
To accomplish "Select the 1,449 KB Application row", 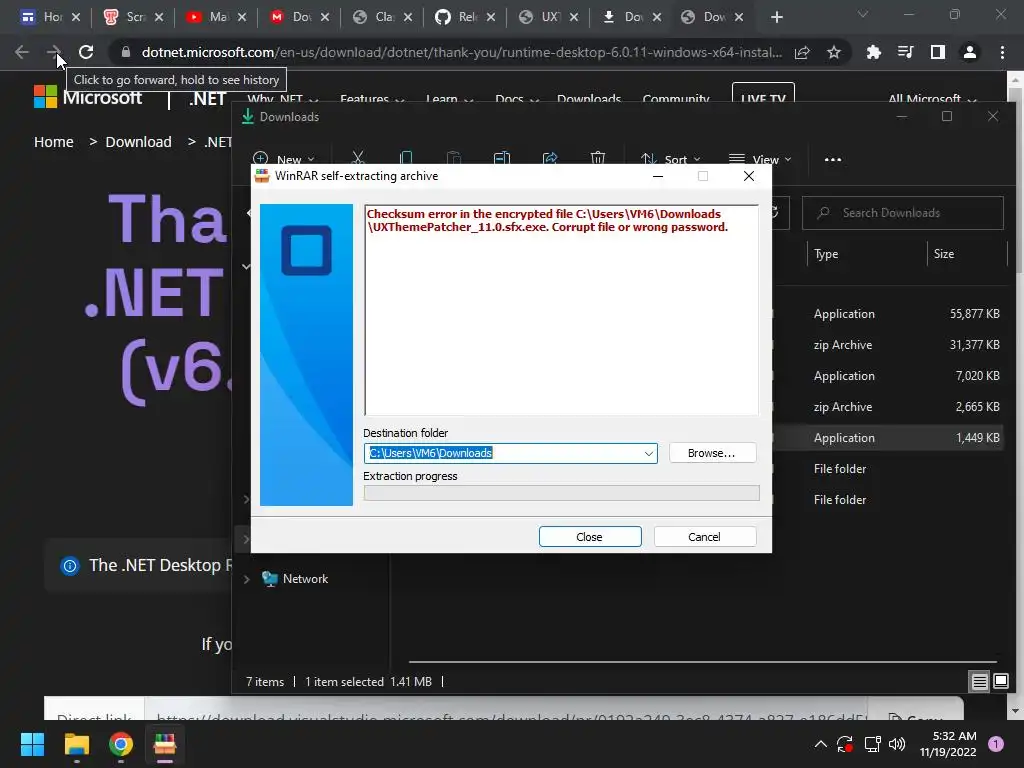I will coord(888,438).
